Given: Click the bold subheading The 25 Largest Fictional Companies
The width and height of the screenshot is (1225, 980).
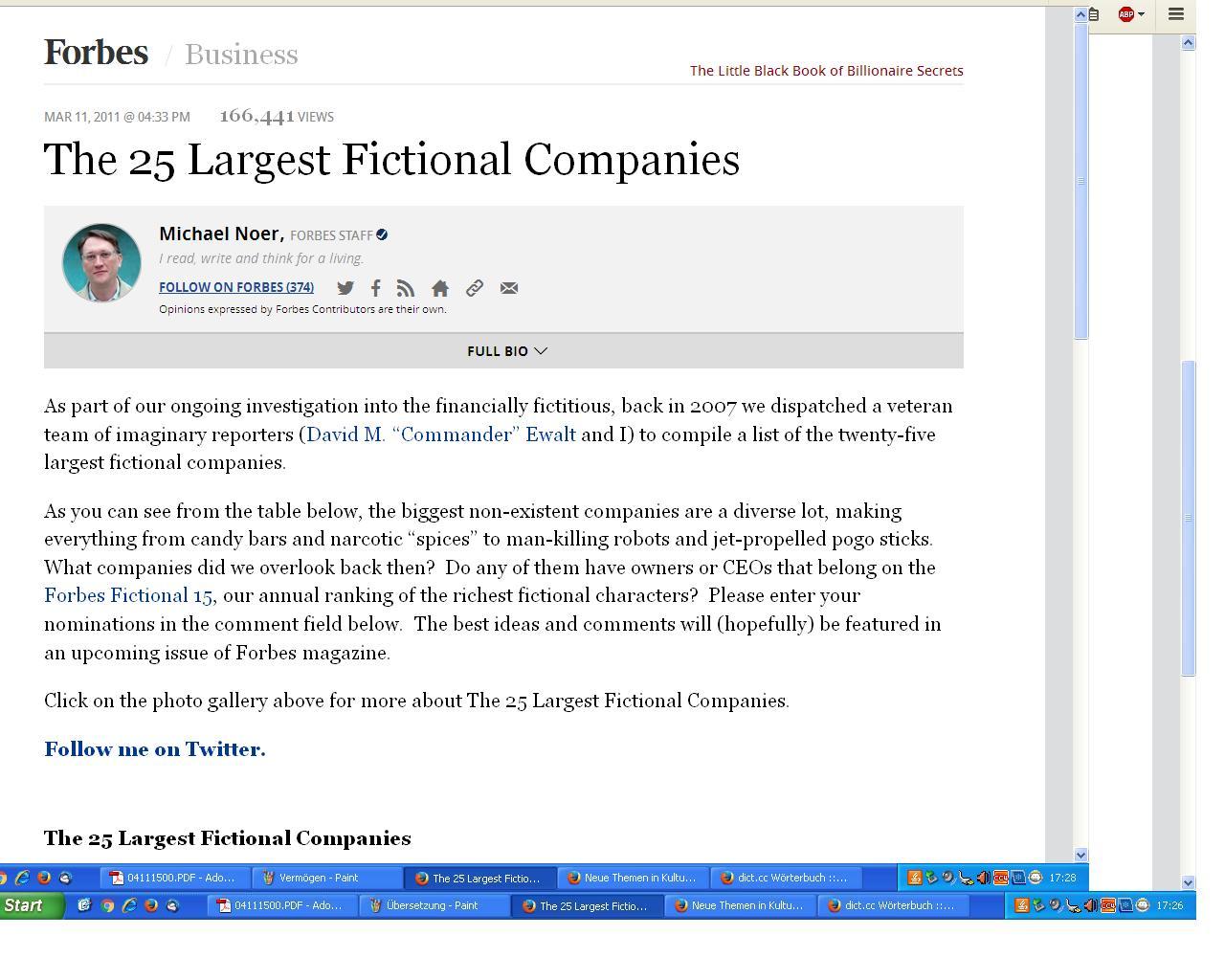Looking at the screenshot, I should [228, 838].
